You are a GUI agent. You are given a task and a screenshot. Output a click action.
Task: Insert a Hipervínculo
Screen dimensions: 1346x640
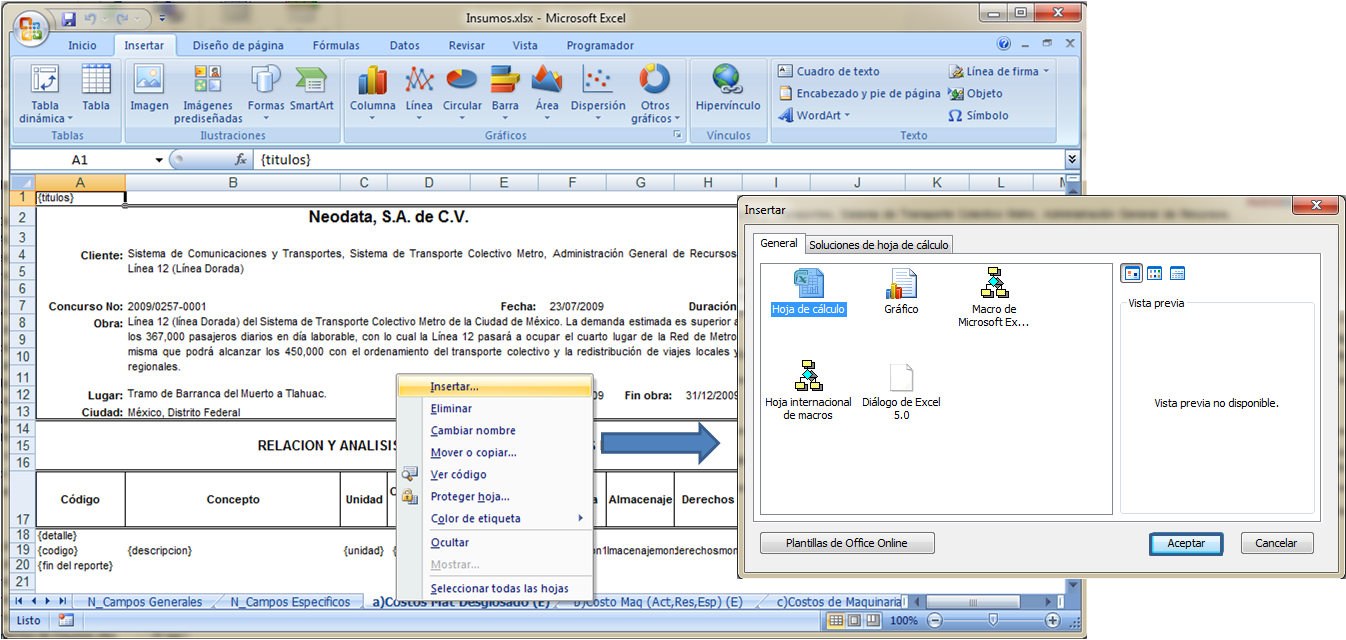click(x=728, y=88)
